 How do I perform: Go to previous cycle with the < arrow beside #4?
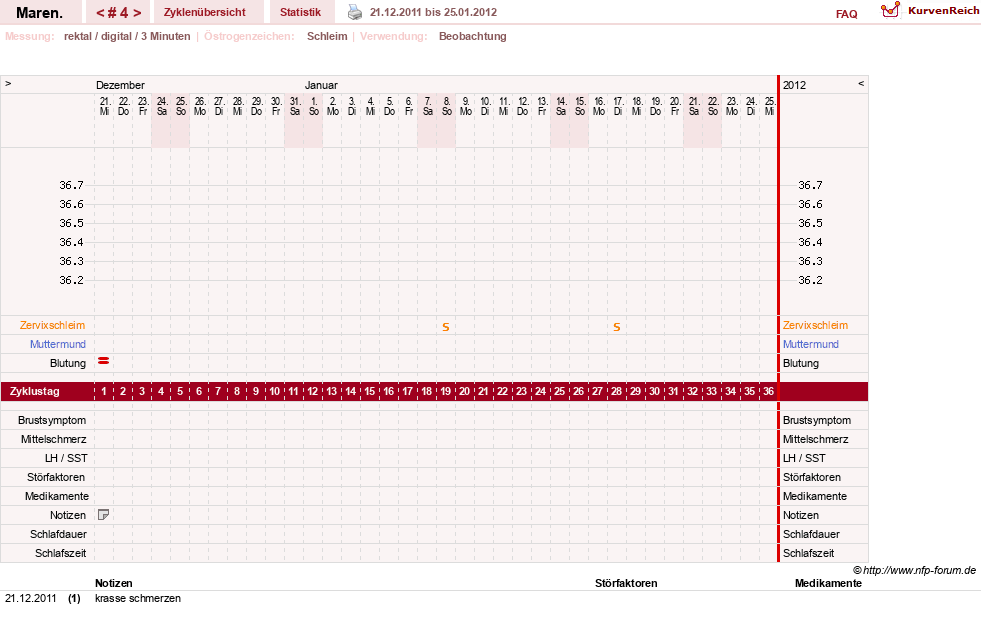tap(100, 13)
